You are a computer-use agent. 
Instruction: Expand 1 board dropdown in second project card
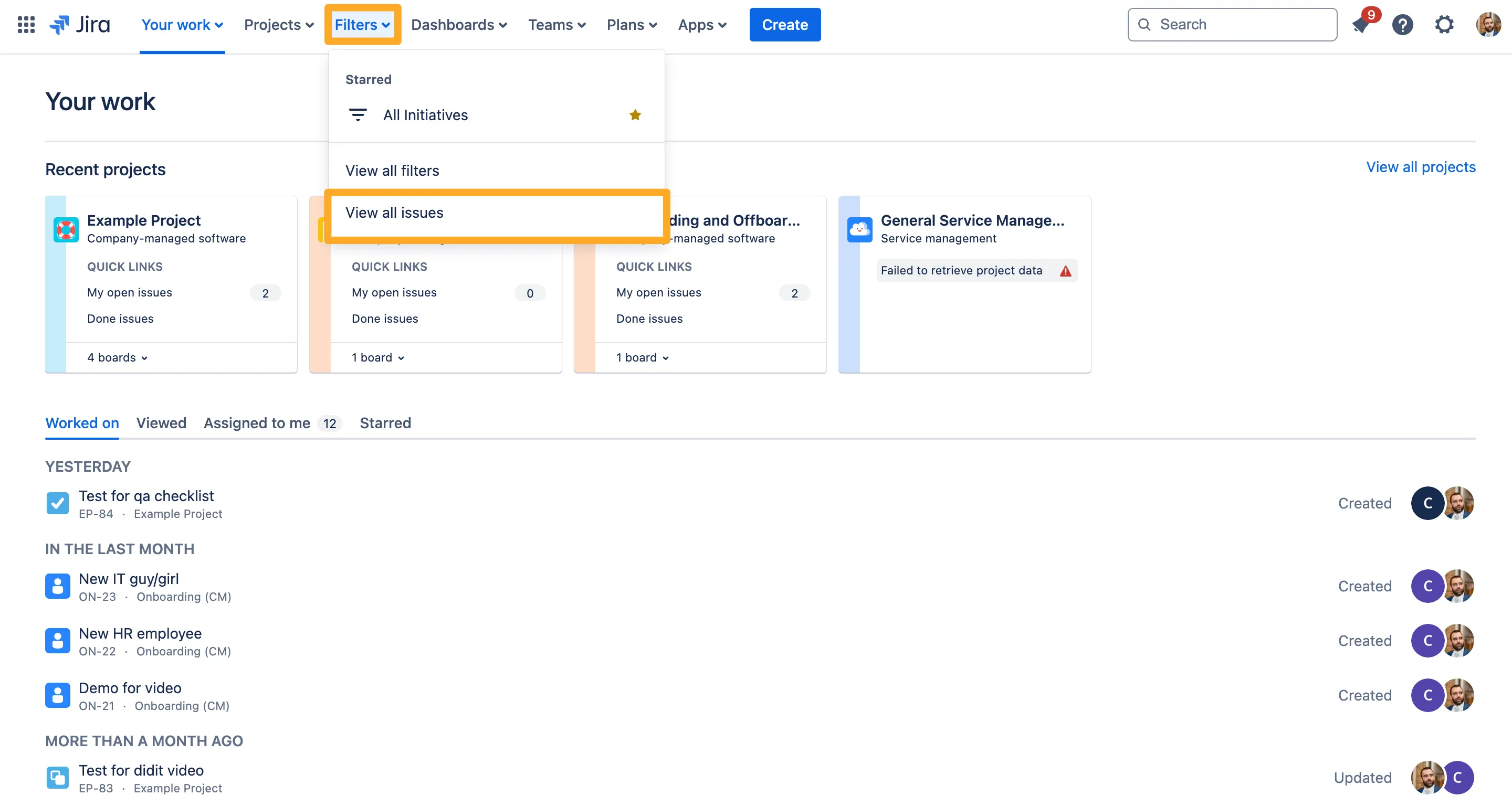(378, 357)
